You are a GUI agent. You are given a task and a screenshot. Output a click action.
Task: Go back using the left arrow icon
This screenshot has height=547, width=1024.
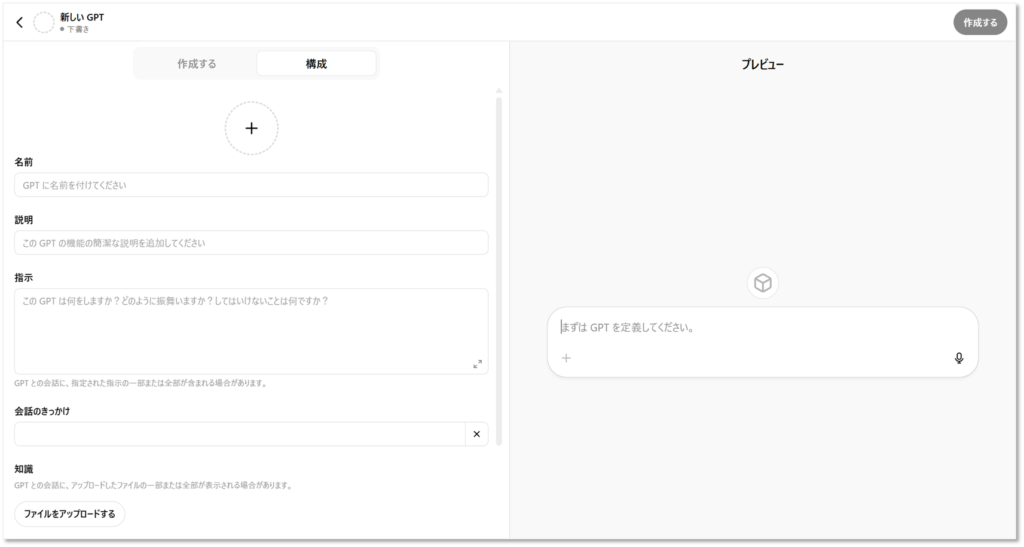pyautogui.click(x=20, y=22)
